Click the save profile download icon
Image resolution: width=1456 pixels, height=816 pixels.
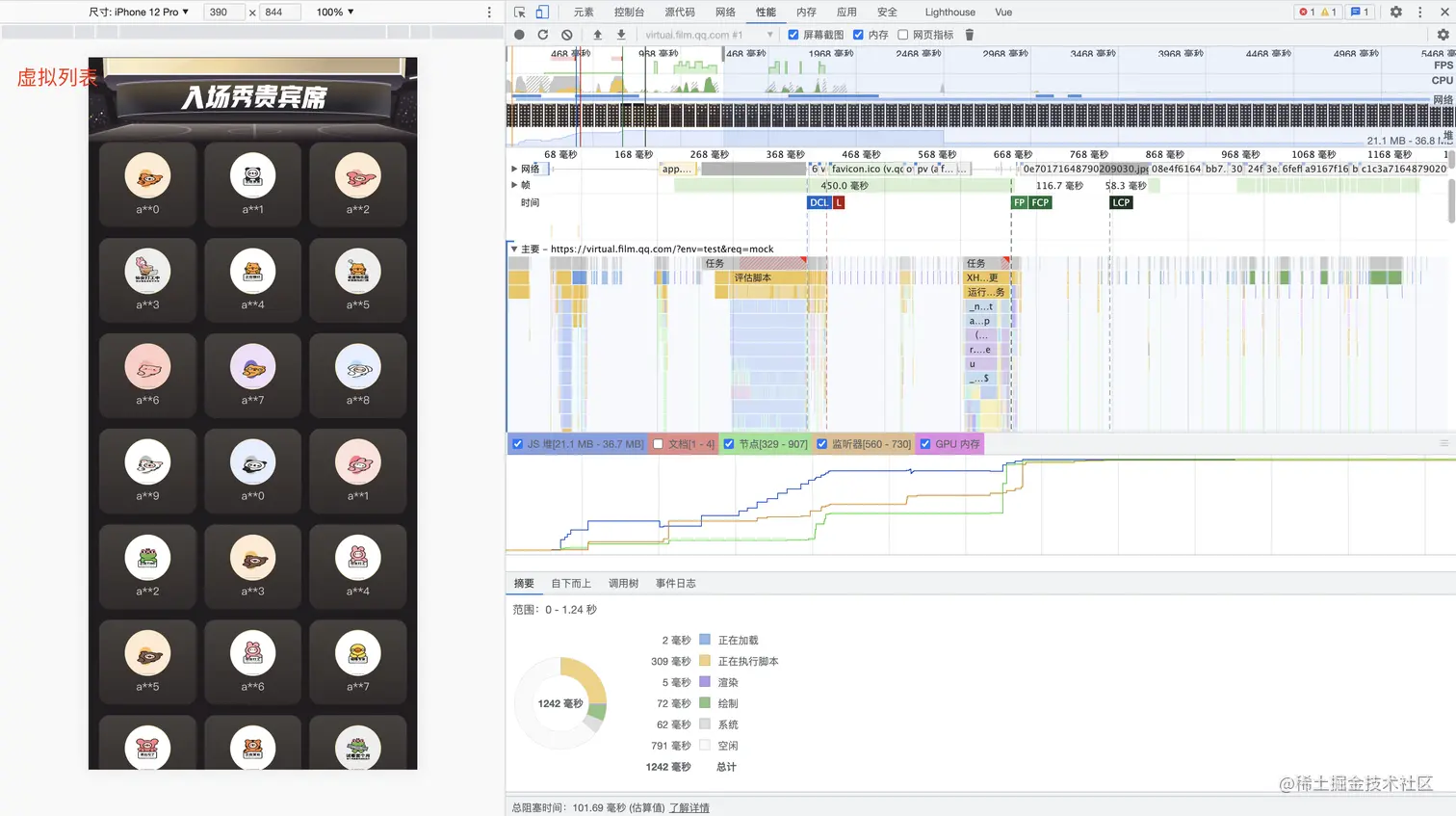(x=621, y=35)
